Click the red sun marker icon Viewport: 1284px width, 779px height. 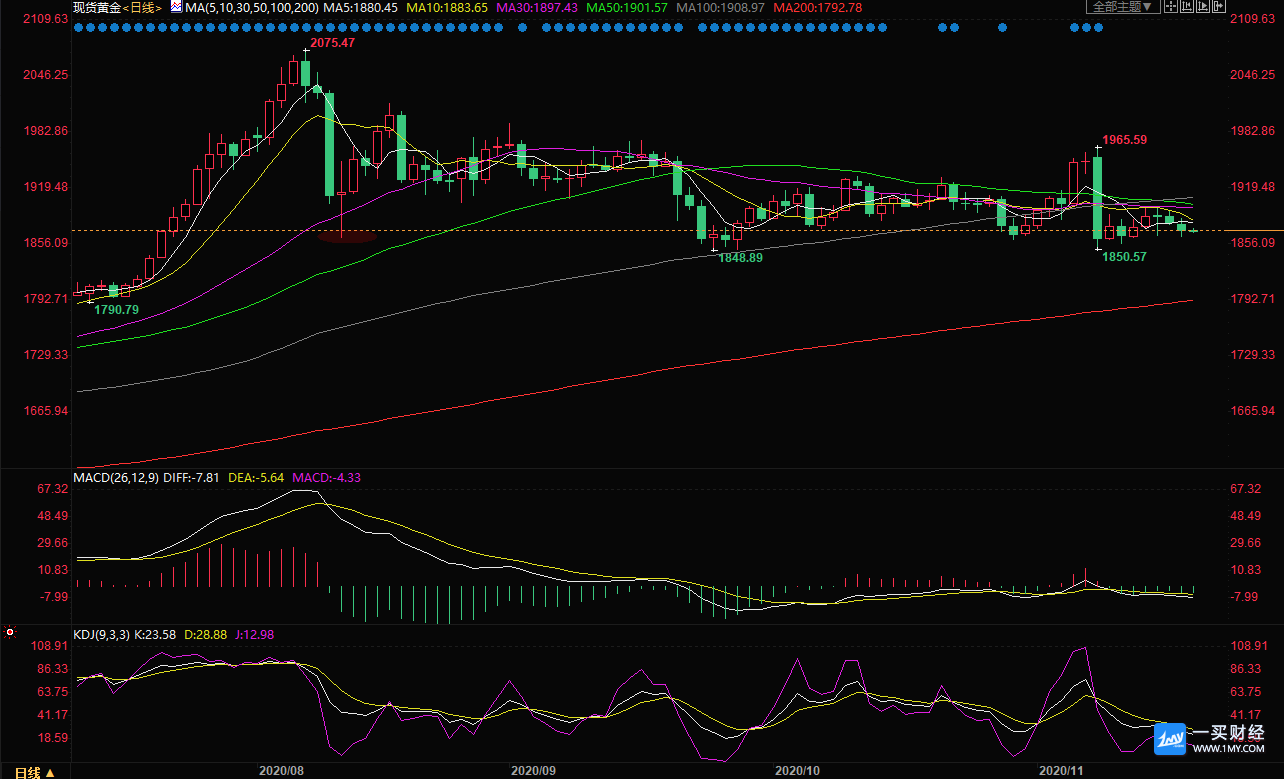pos(9,632)
